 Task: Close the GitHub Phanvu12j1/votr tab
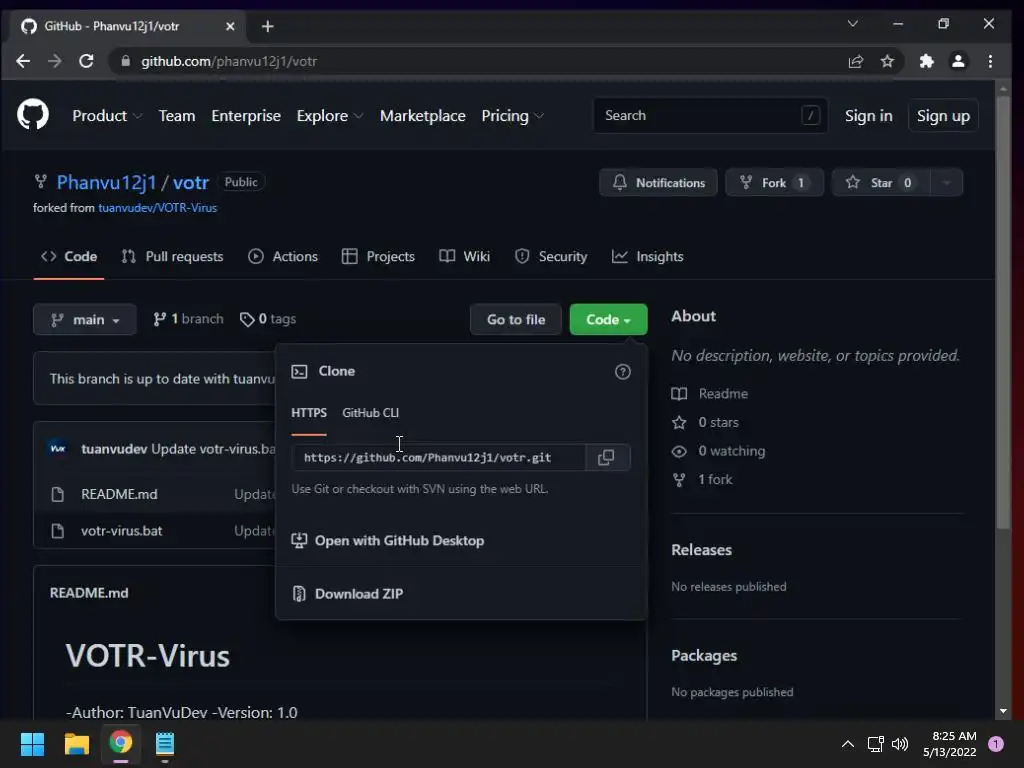[230, 26]
